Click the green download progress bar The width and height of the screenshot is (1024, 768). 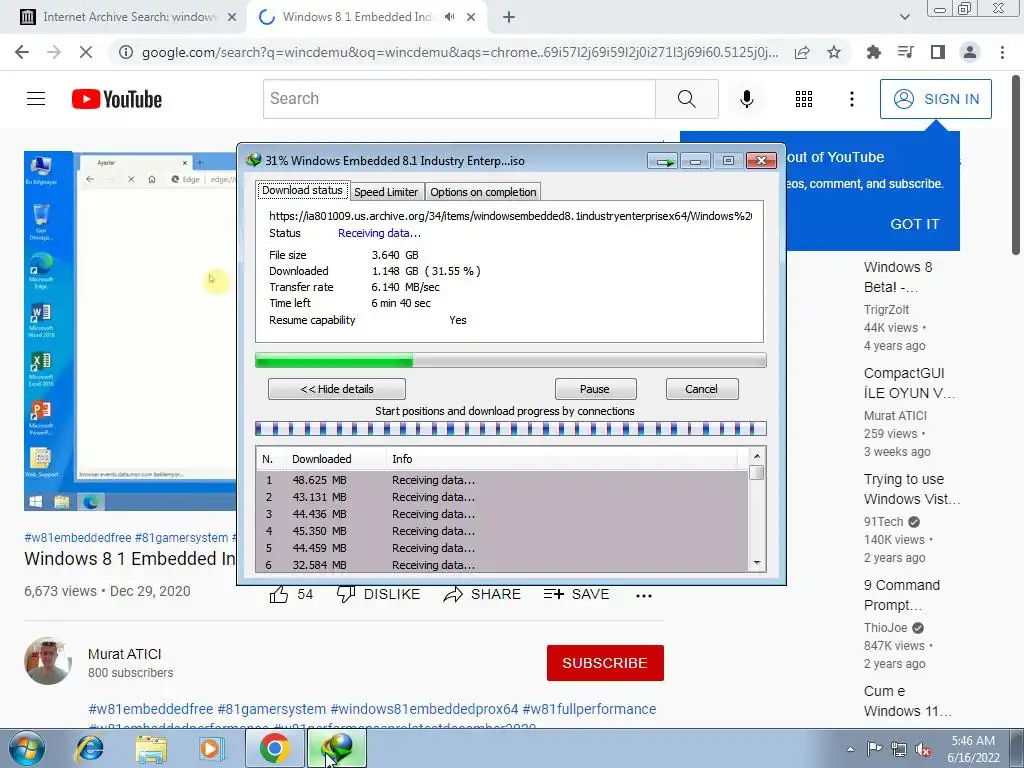510,360
